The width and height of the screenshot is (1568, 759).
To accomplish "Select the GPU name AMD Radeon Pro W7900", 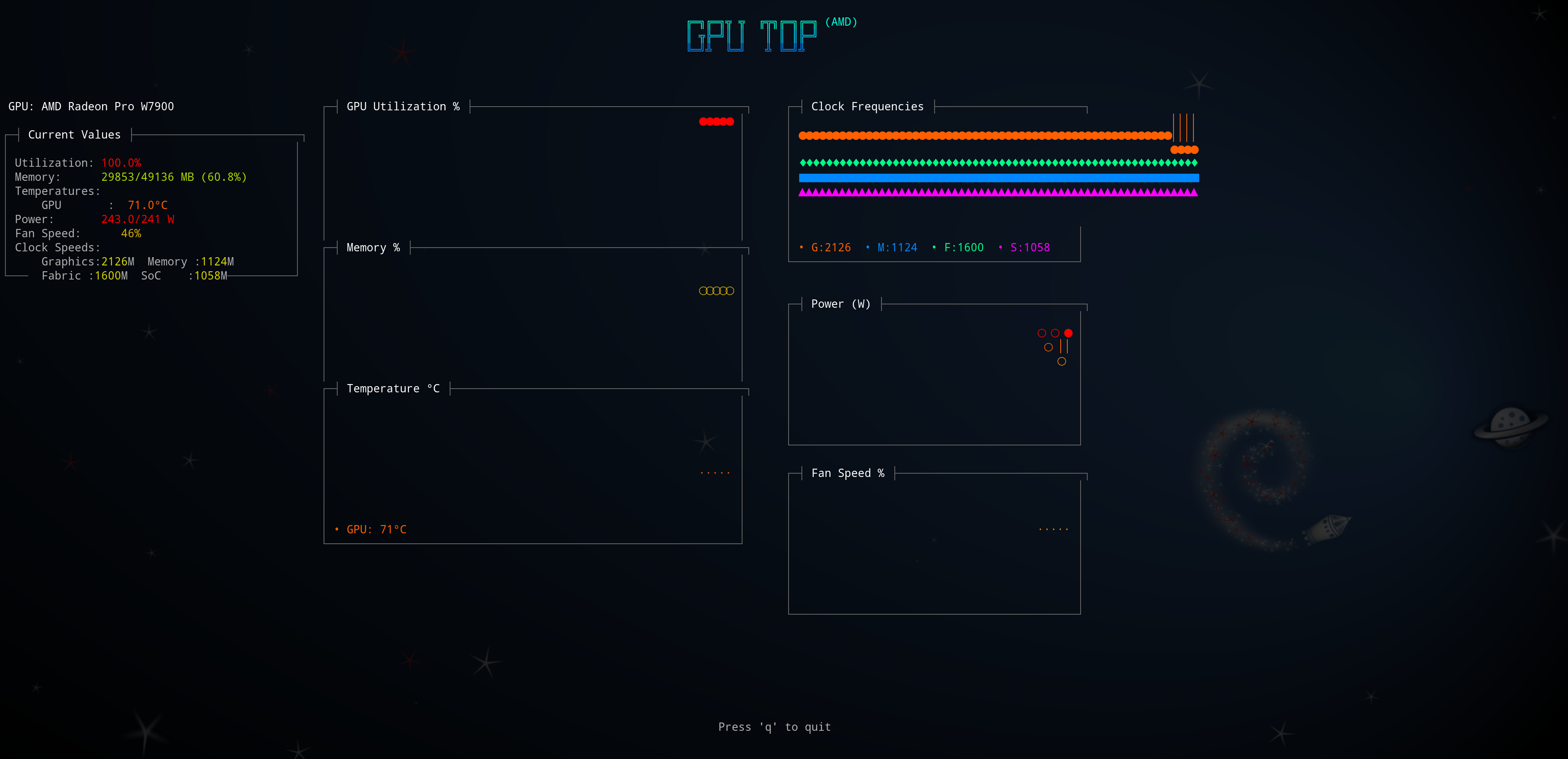I will click(x=108, y=107).
